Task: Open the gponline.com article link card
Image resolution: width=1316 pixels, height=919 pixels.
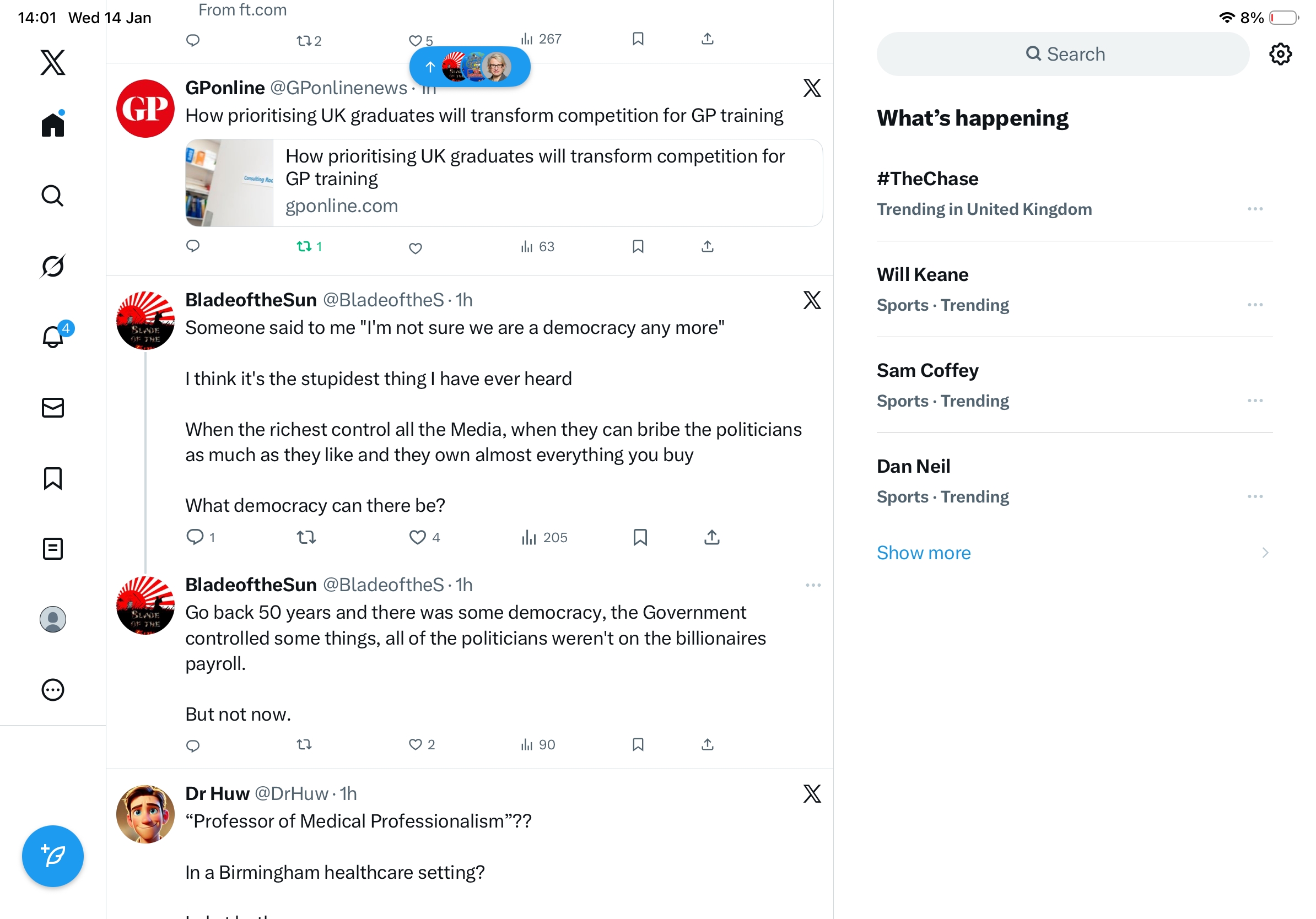Action: 504,183
